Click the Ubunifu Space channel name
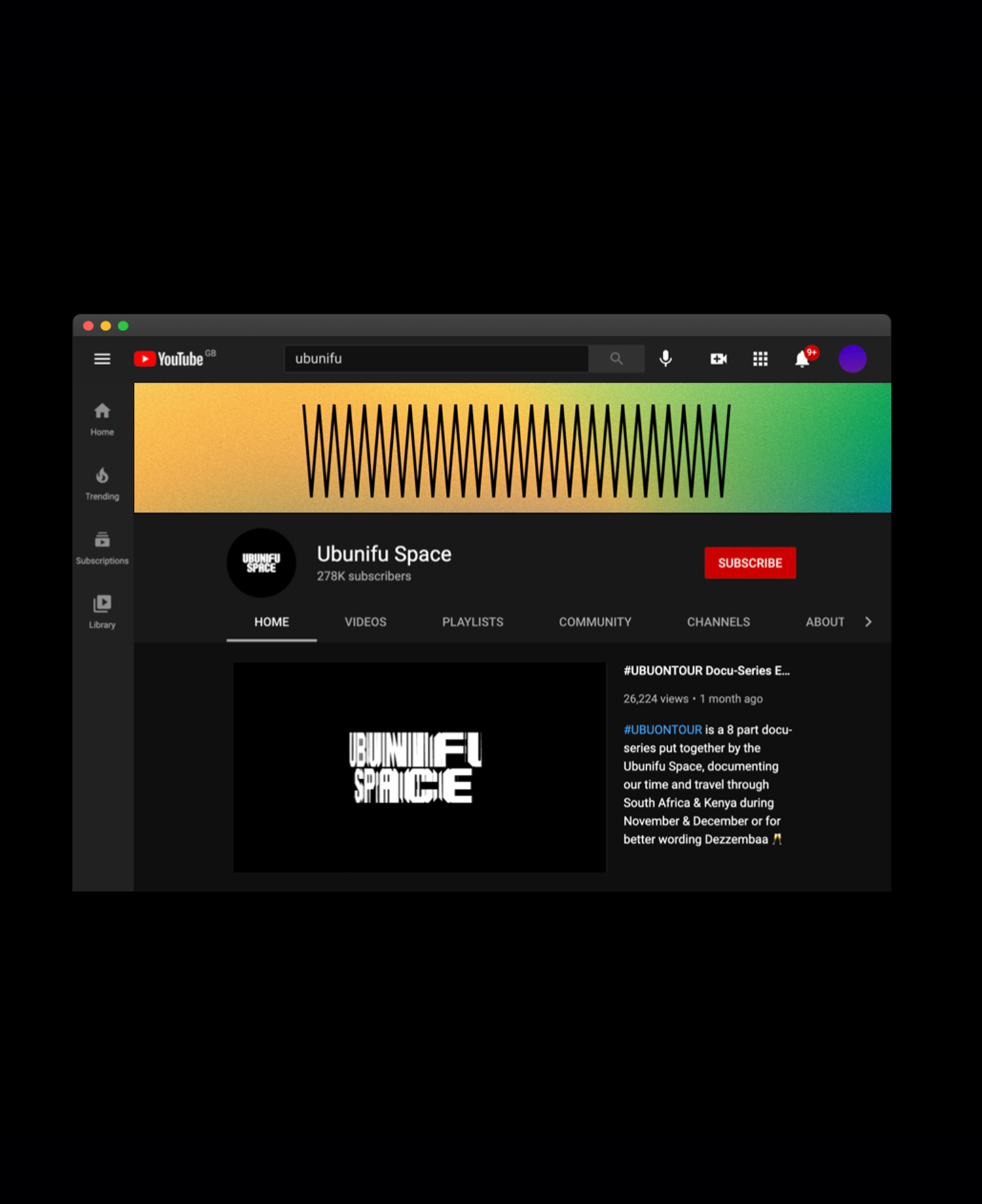Screen dimensions: 982x1204 point(384,554)
